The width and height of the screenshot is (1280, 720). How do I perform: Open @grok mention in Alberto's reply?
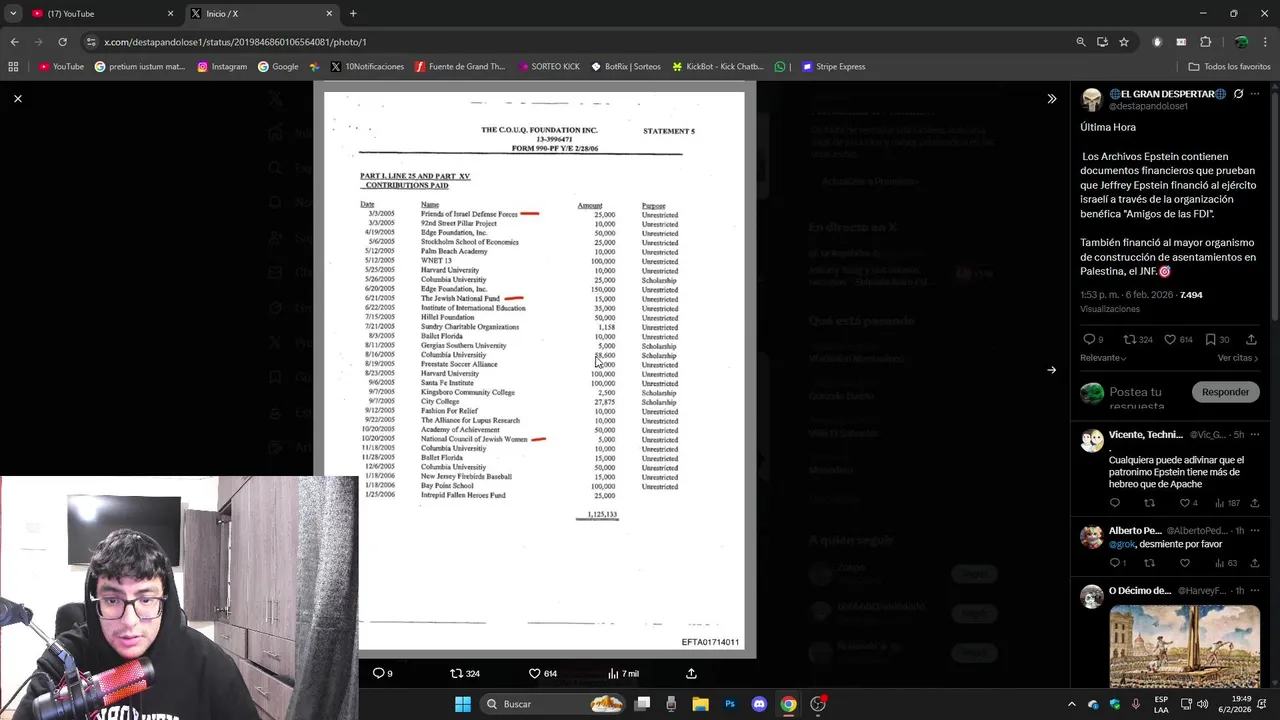(1121, 544)
